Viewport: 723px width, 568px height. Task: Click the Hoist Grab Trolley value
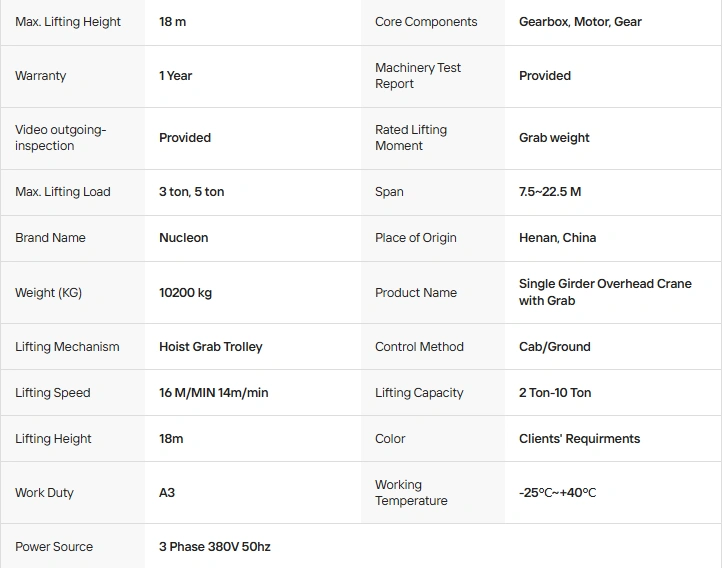tap(211, 347)
